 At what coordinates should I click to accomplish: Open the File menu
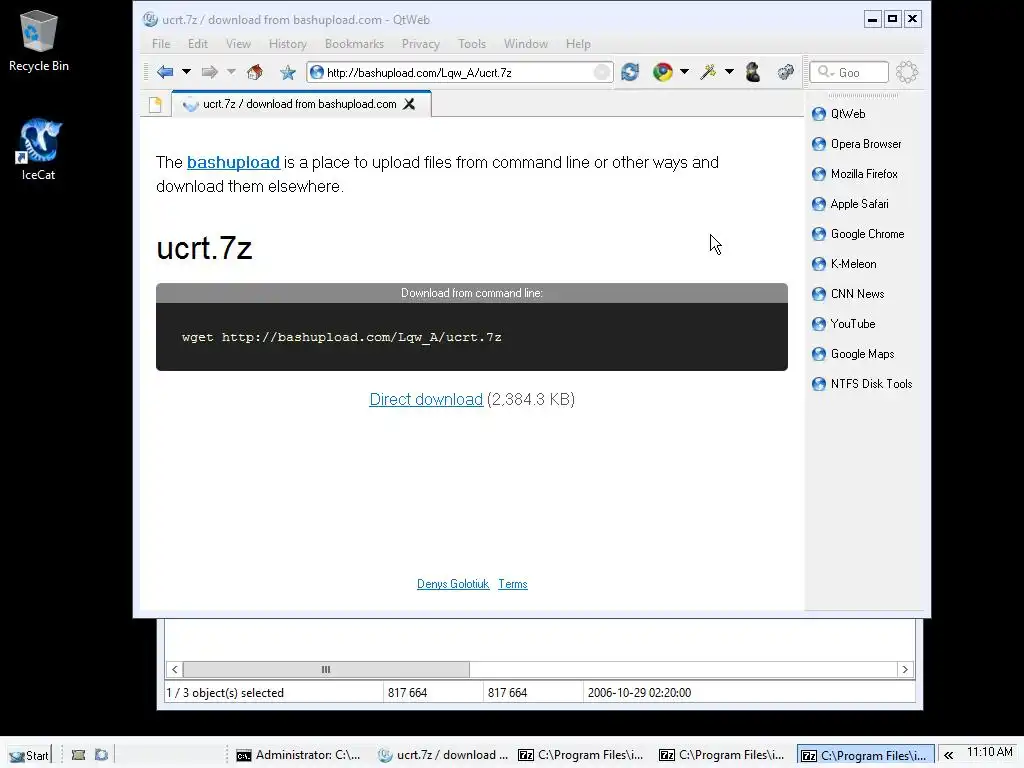click(x=161, y=44)
